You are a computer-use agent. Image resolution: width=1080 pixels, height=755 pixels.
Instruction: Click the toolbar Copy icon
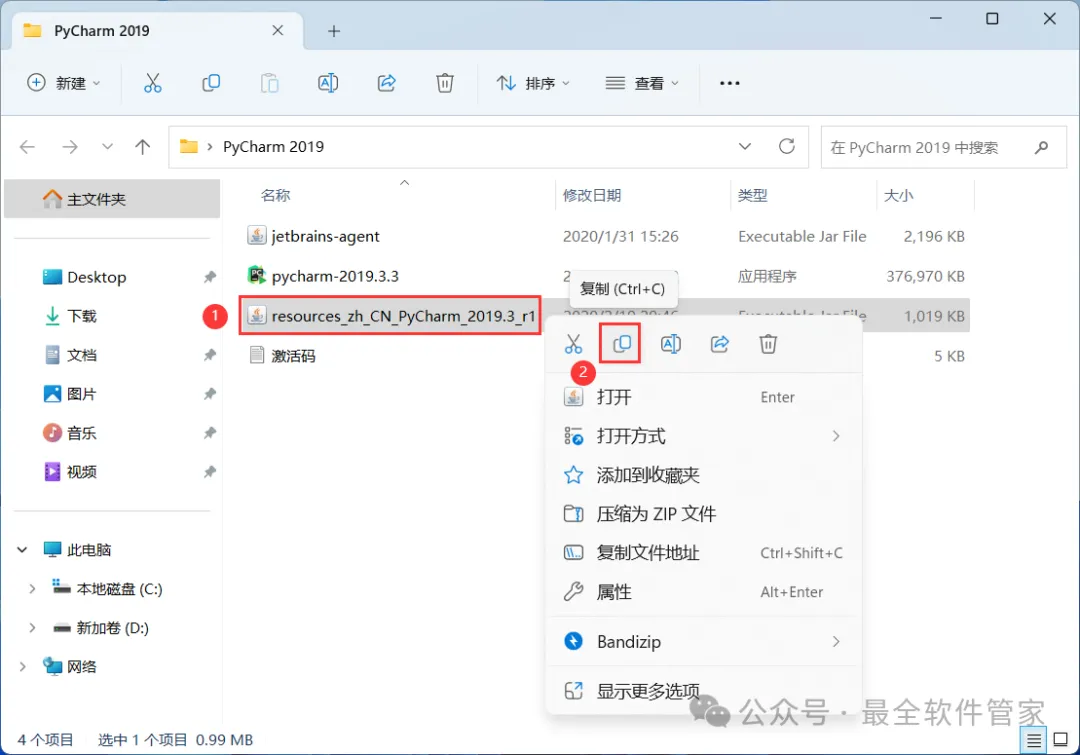coord(211,83)
